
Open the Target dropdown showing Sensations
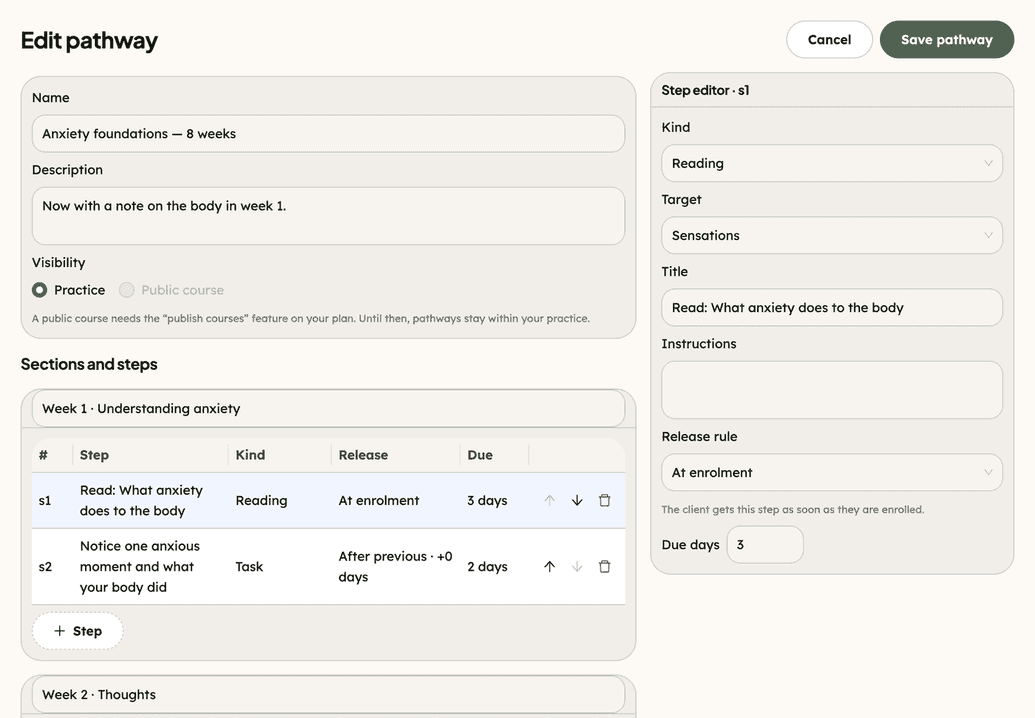coord(832,235)
